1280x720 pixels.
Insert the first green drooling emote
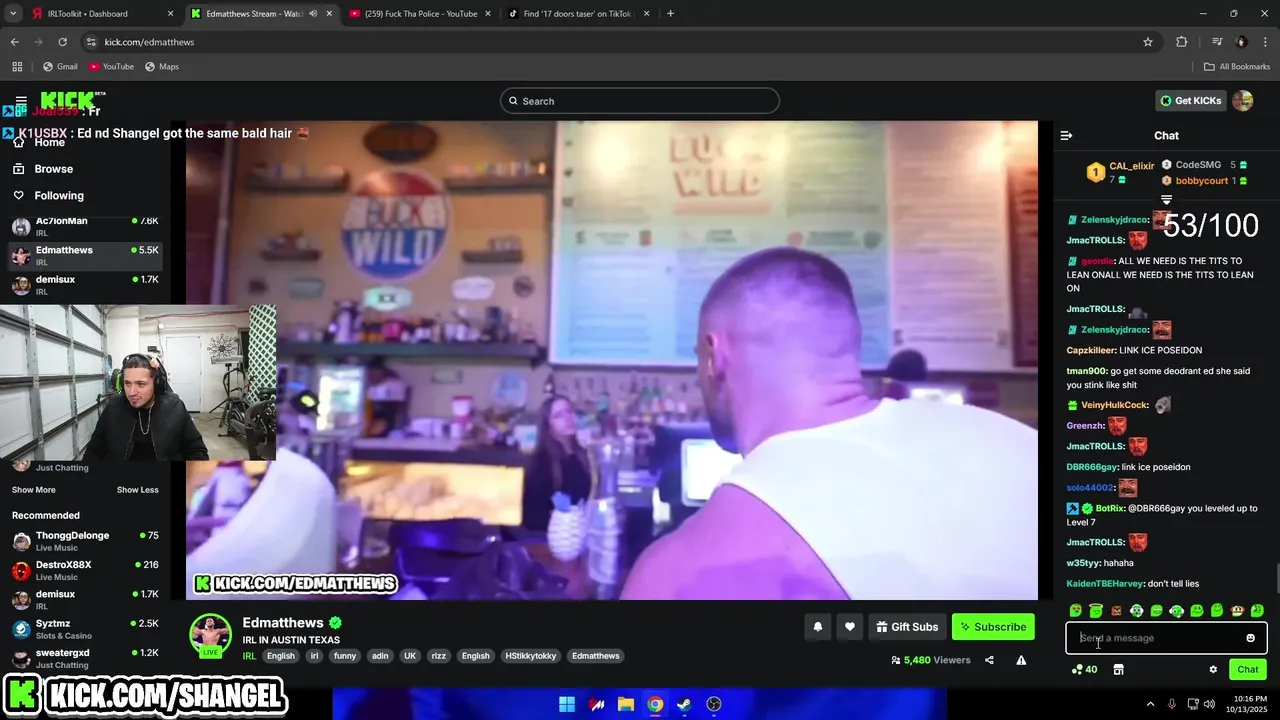[1076, 610]
